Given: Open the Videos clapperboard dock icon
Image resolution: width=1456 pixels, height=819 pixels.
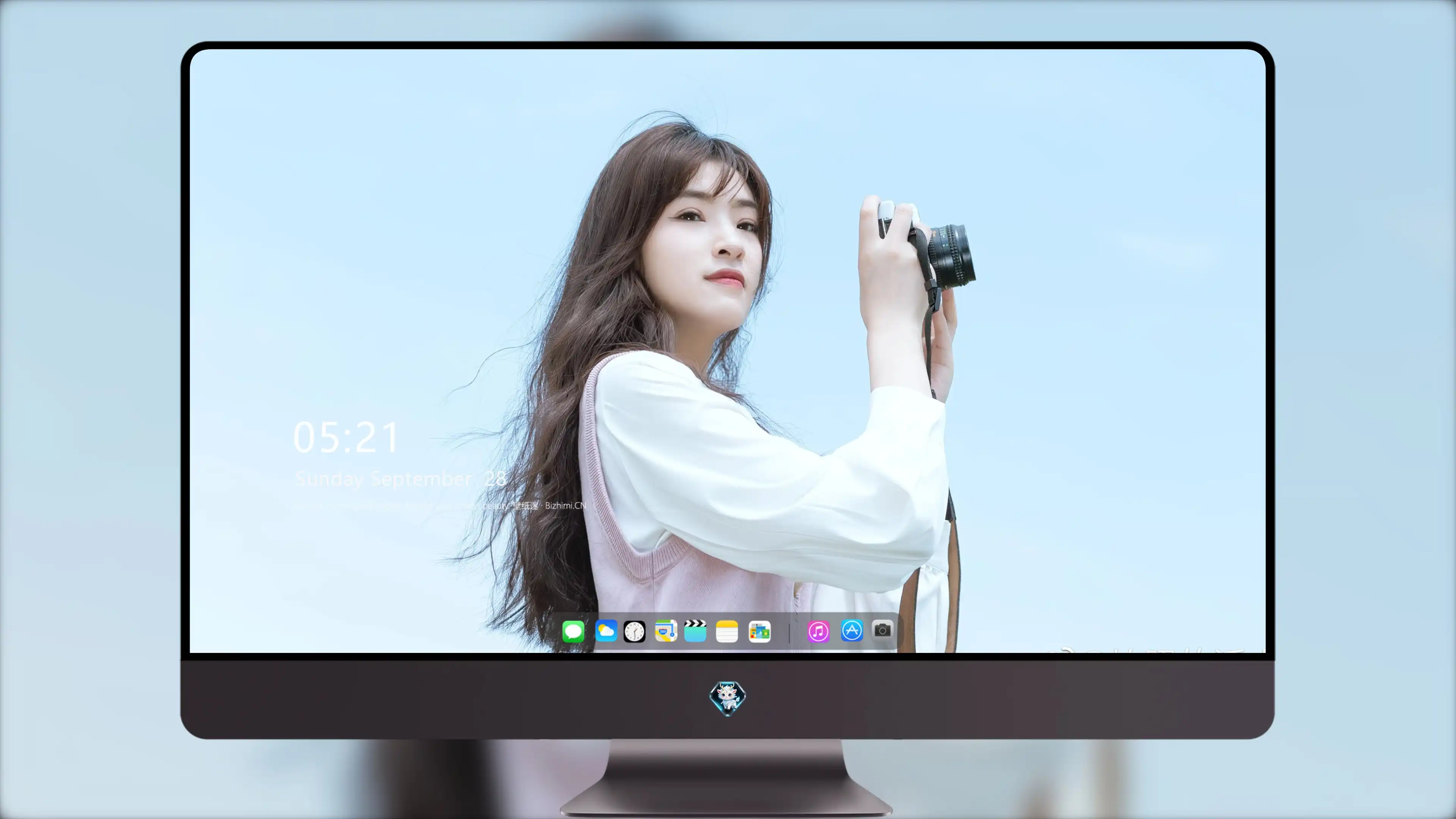Looking at the screenshot, I should click(695, 631).
